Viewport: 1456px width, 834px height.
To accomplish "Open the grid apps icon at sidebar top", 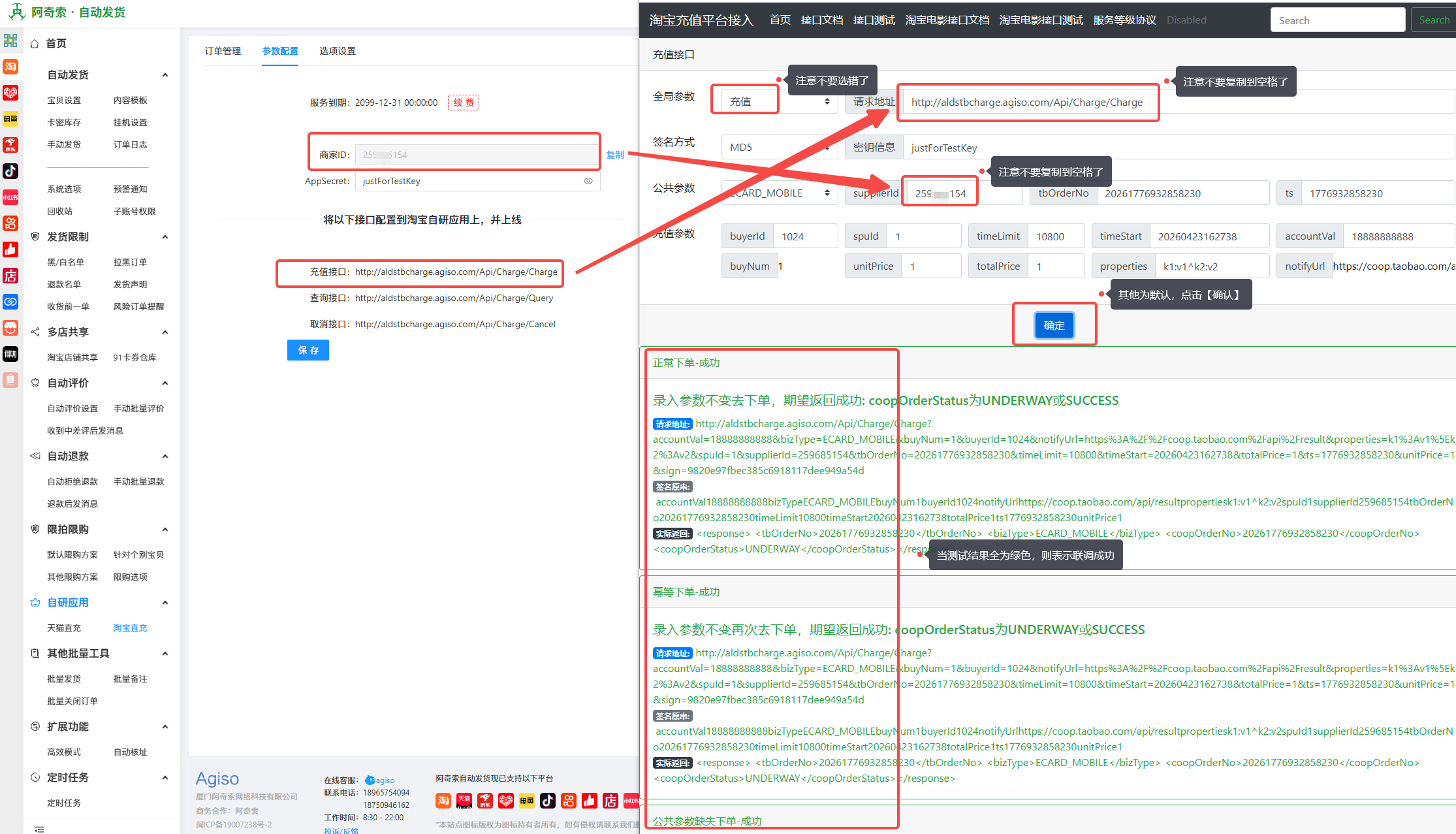I will (10, 40).
